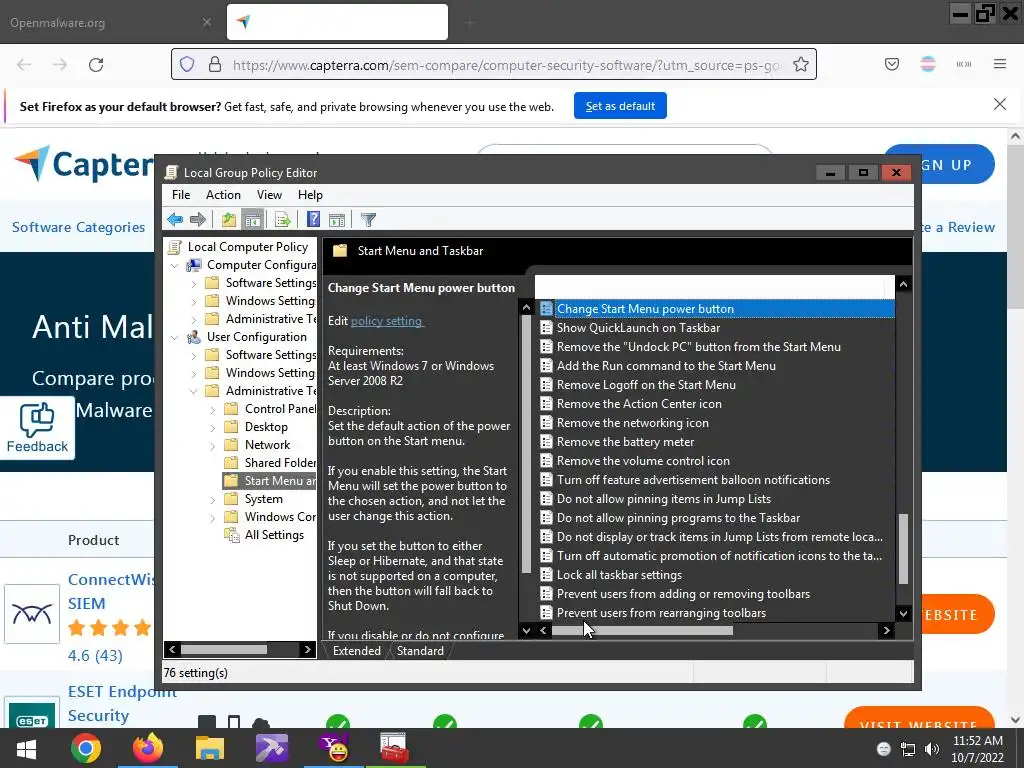Open the Firefox hamburger application menu
Viewport: 1024px width, 768px height.
1000,64
